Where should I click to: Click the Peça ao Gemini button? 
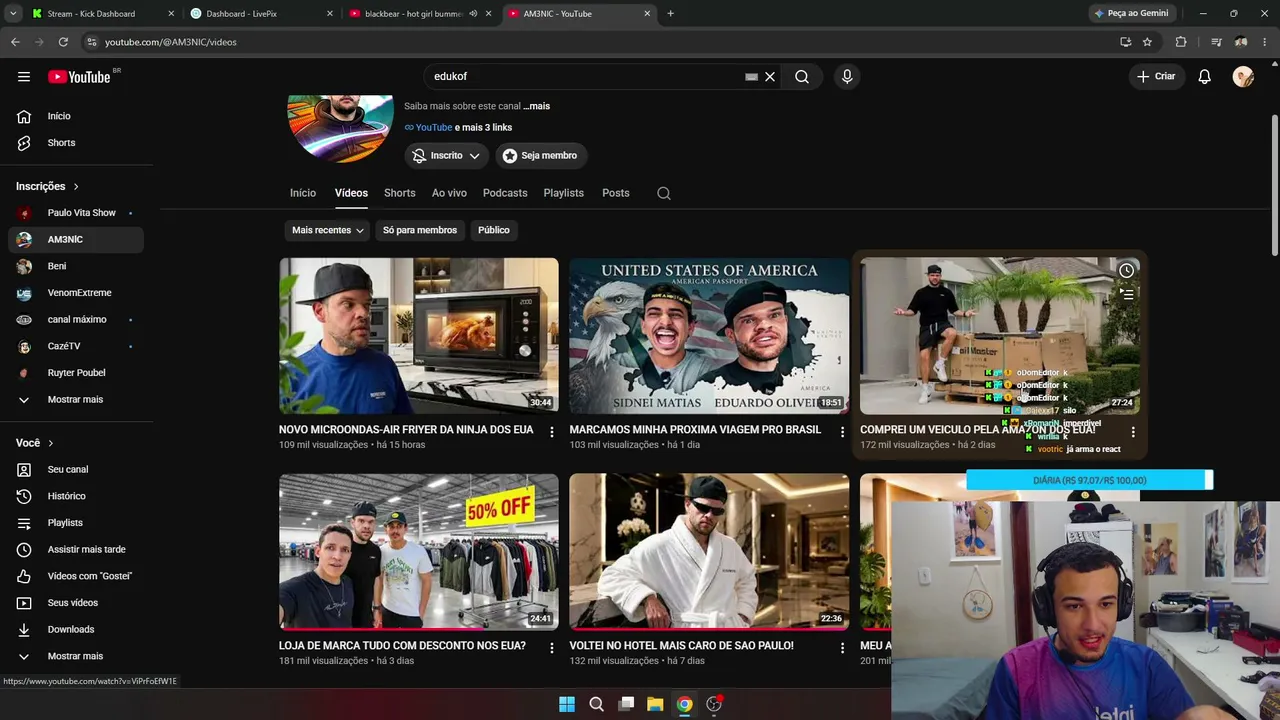click(1131, 14)
